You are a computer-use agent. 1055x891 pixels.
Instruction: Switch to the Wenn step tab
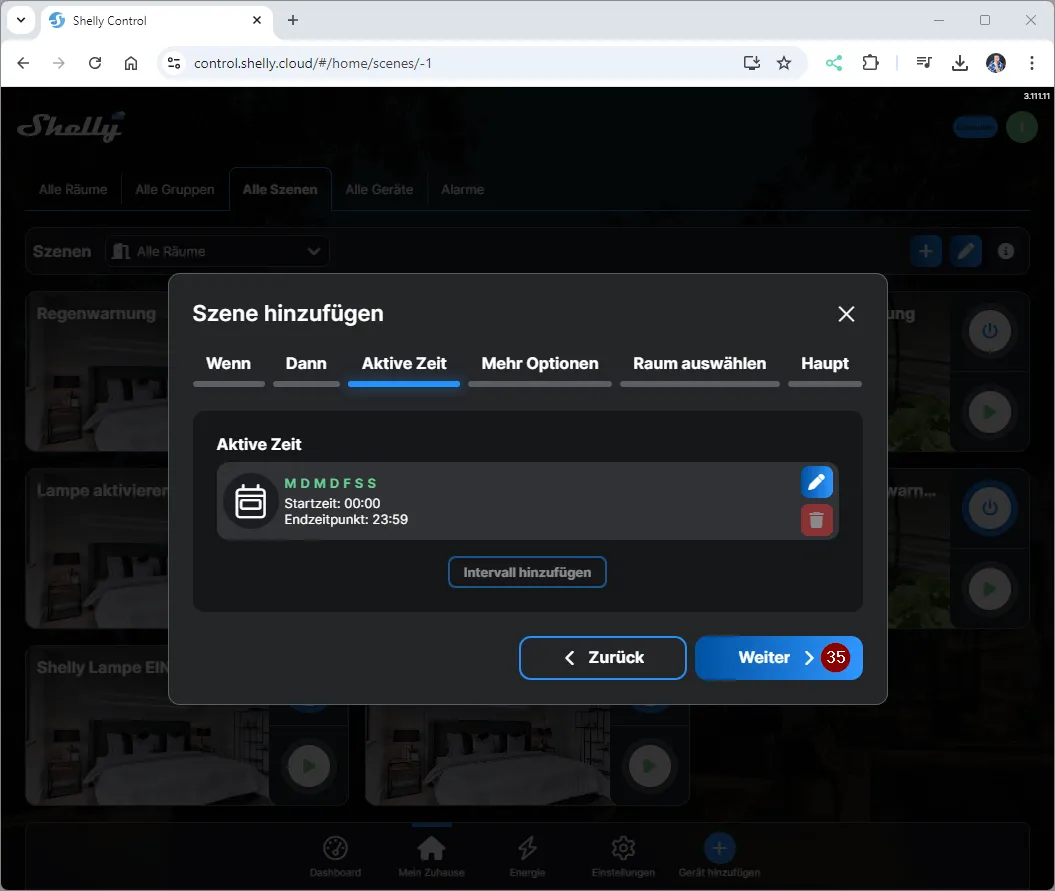point(228,364)
